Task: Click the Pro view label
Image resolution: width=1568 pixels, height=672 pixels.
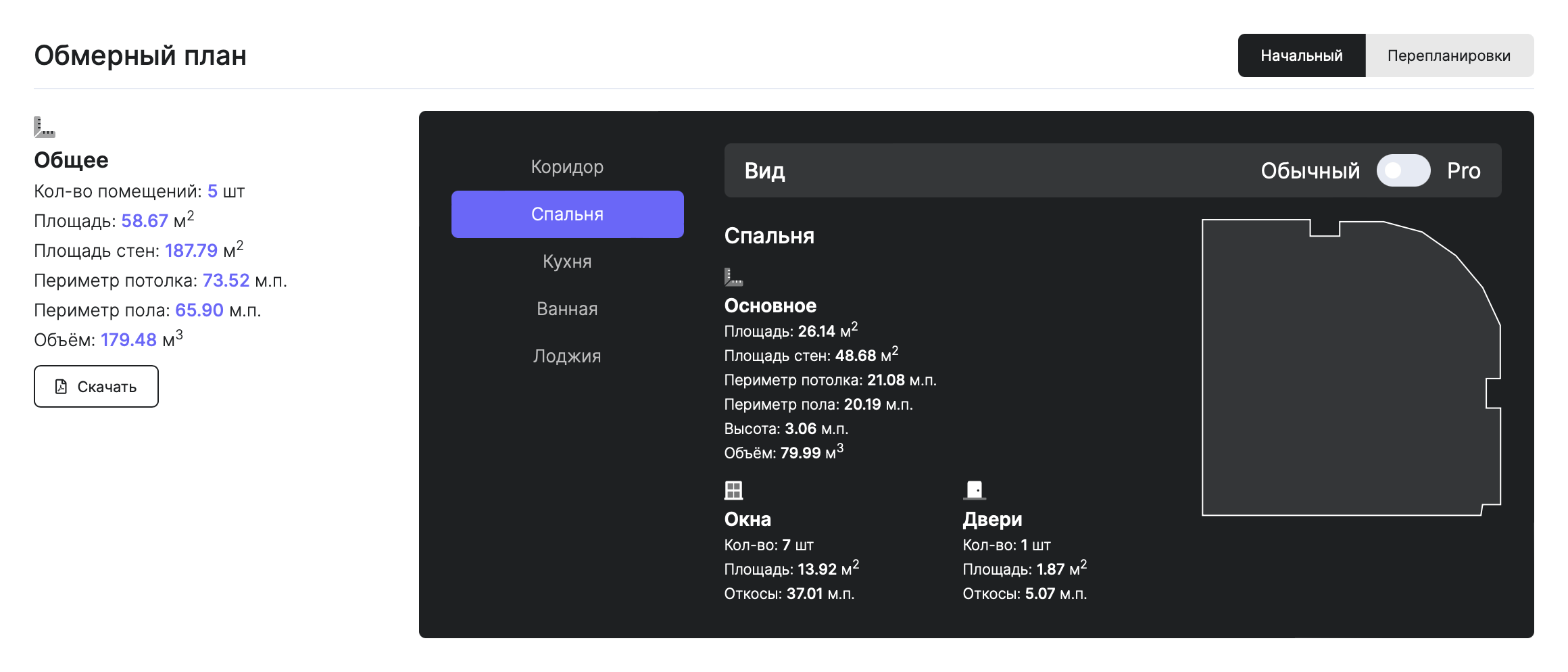Action: [x=1463, y=171]
